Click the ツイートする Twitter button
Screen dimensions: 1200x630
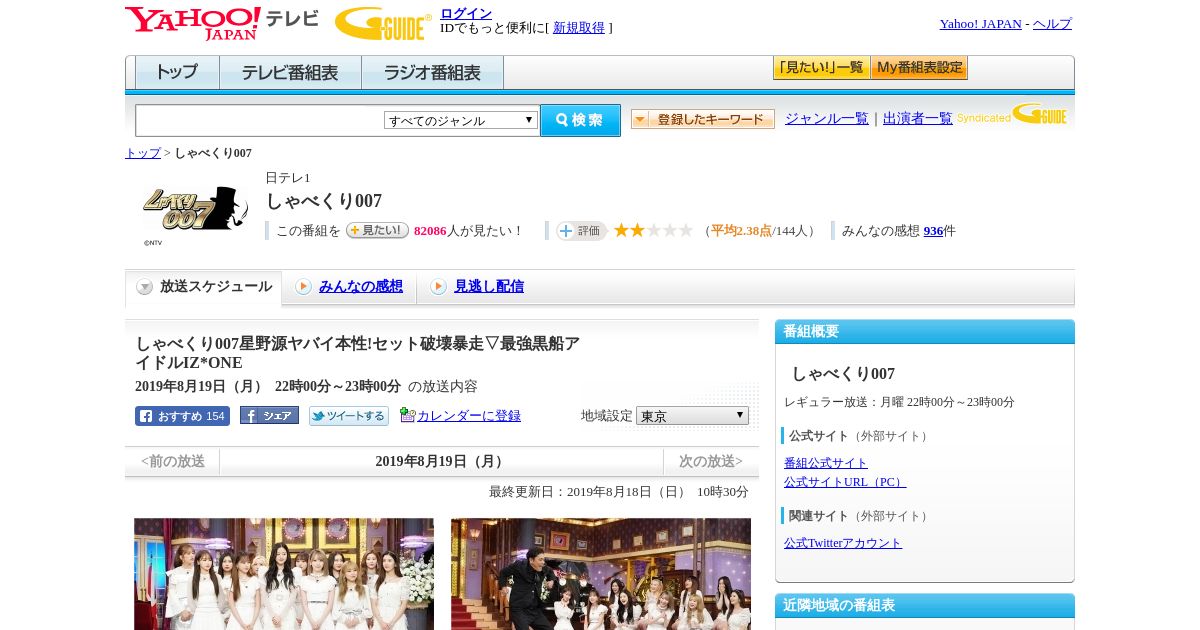(x=348, y=416)
